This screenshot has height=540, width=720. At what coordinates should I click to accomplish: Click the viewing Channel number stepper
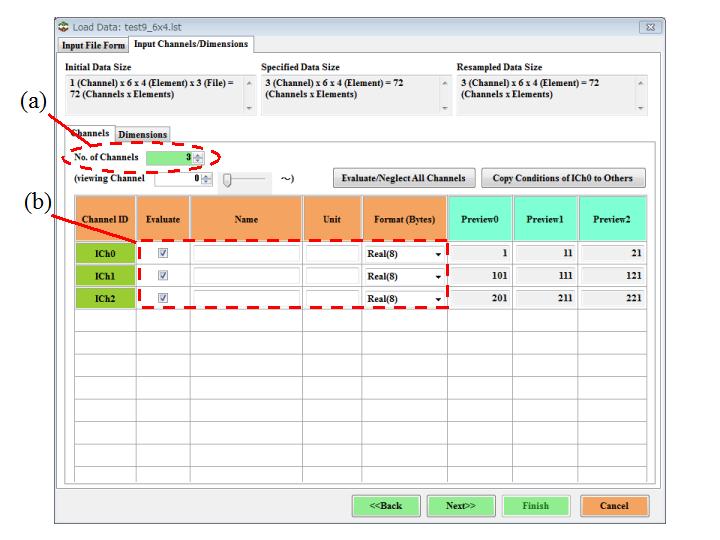pos(207,179)
